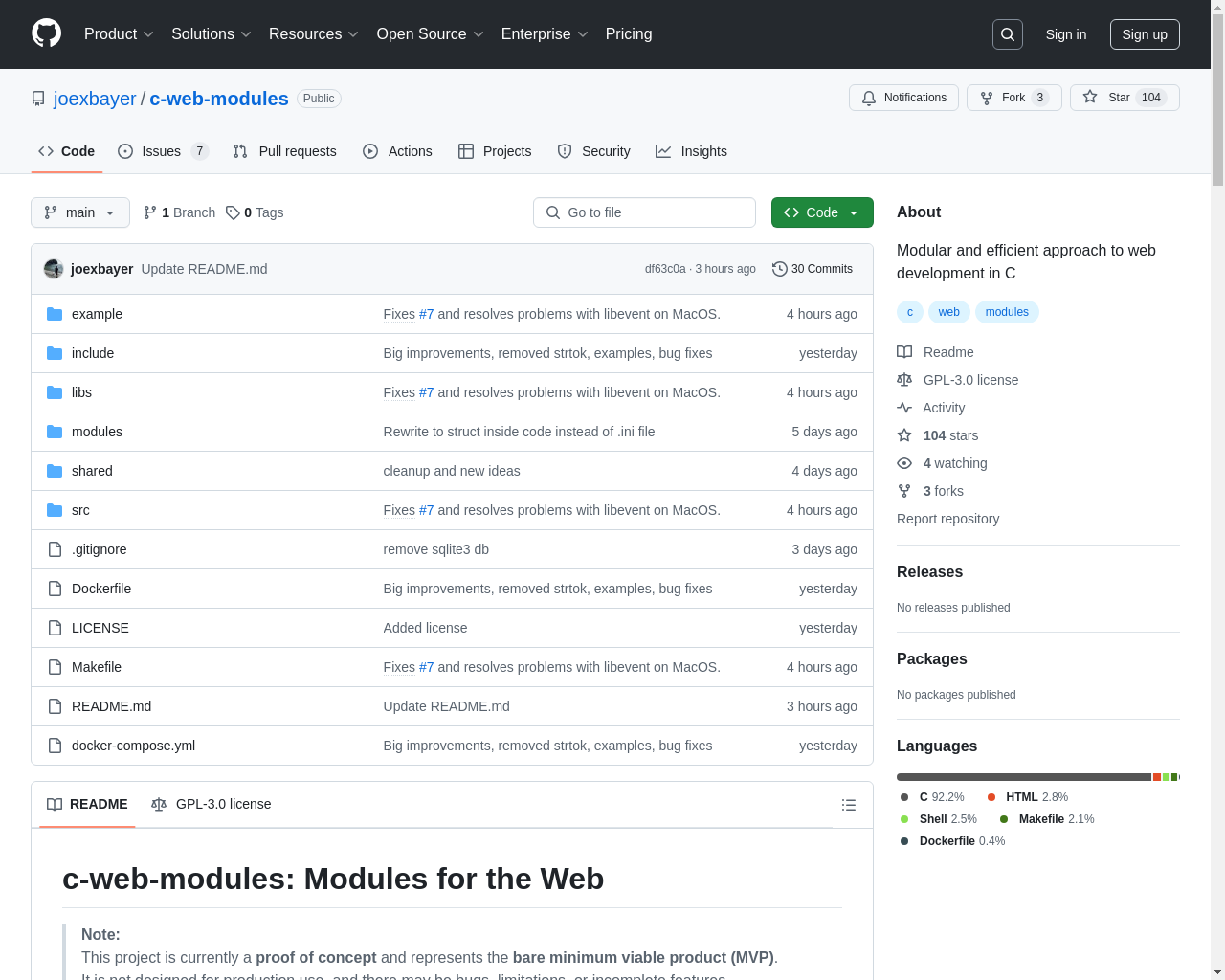The image size is (1225, 980).
Task: Click the docker-compose.yml file icon
Action: [x=55, y=746]
